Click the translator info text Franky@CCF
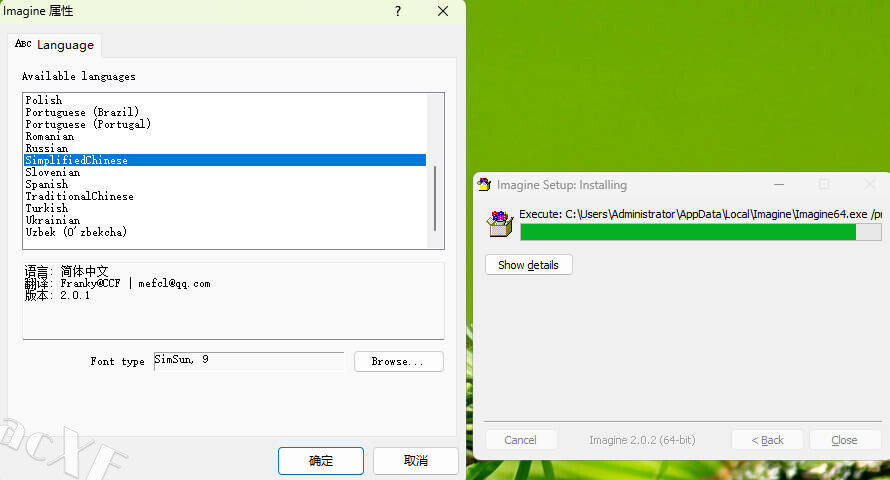This screenshot has width=890, height=480. point(90,283)
